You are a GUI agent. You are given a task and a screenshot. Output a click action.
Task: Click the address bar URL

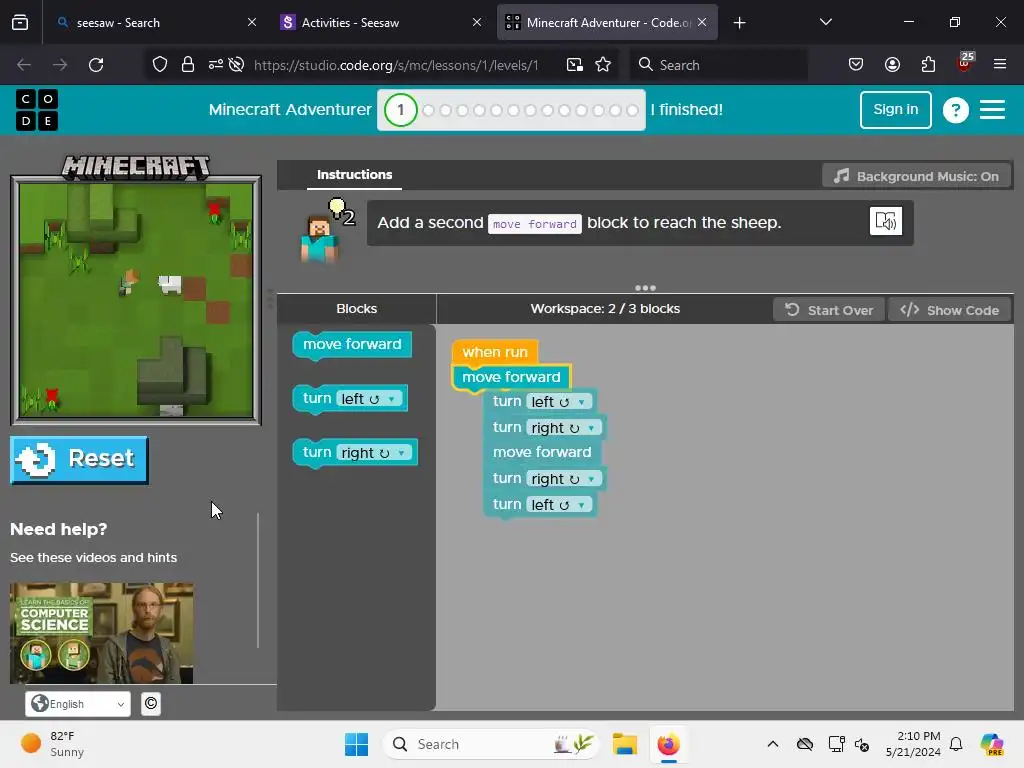396,65
